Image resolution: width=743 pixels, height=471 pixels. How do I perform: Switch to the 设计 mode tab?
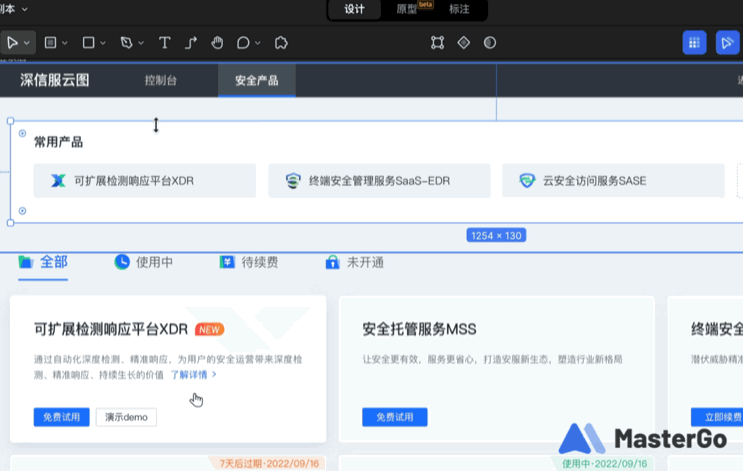354,9
